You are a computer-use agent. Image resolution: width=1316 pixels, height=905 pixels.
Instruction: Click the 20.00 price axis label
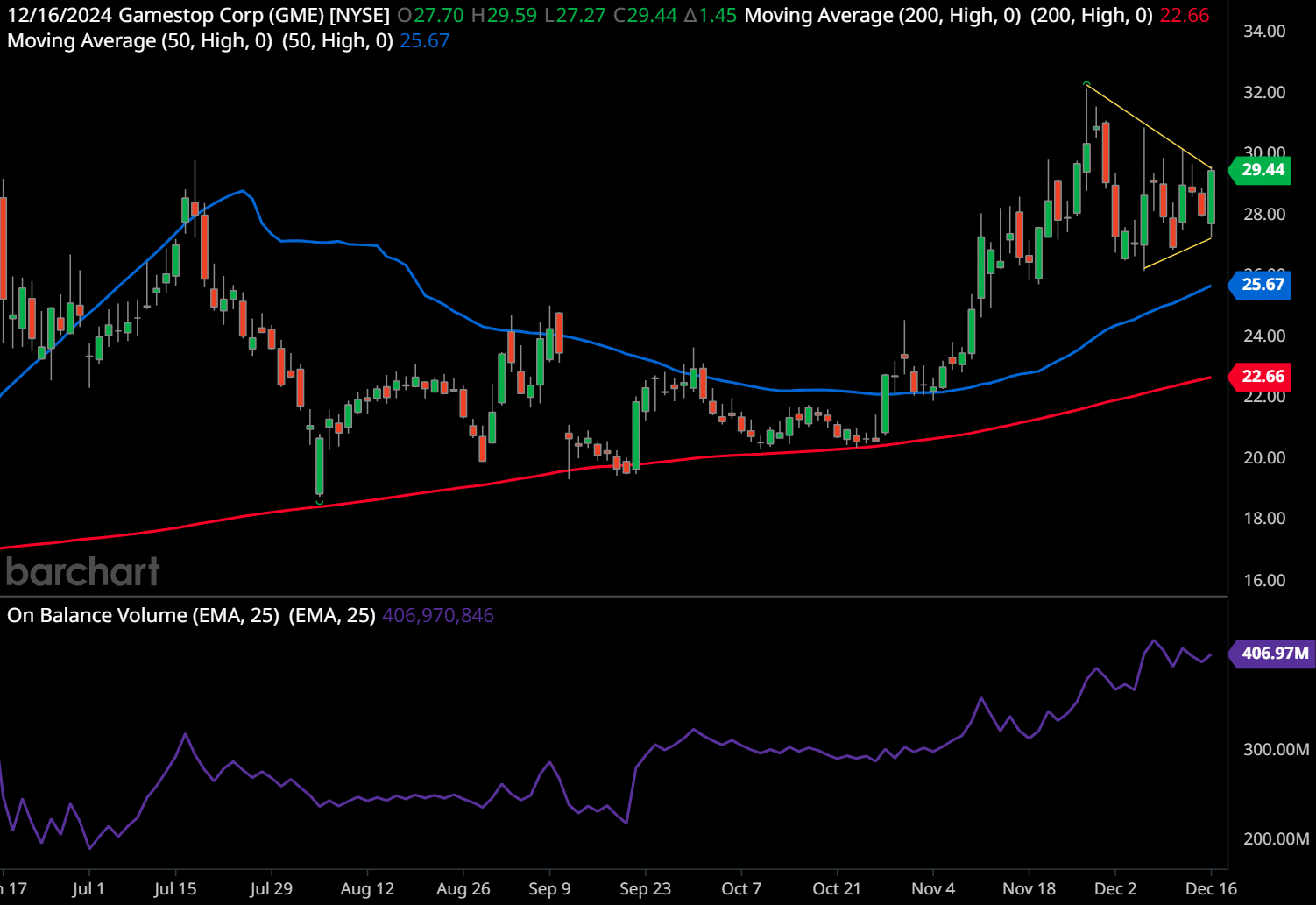1264,457
